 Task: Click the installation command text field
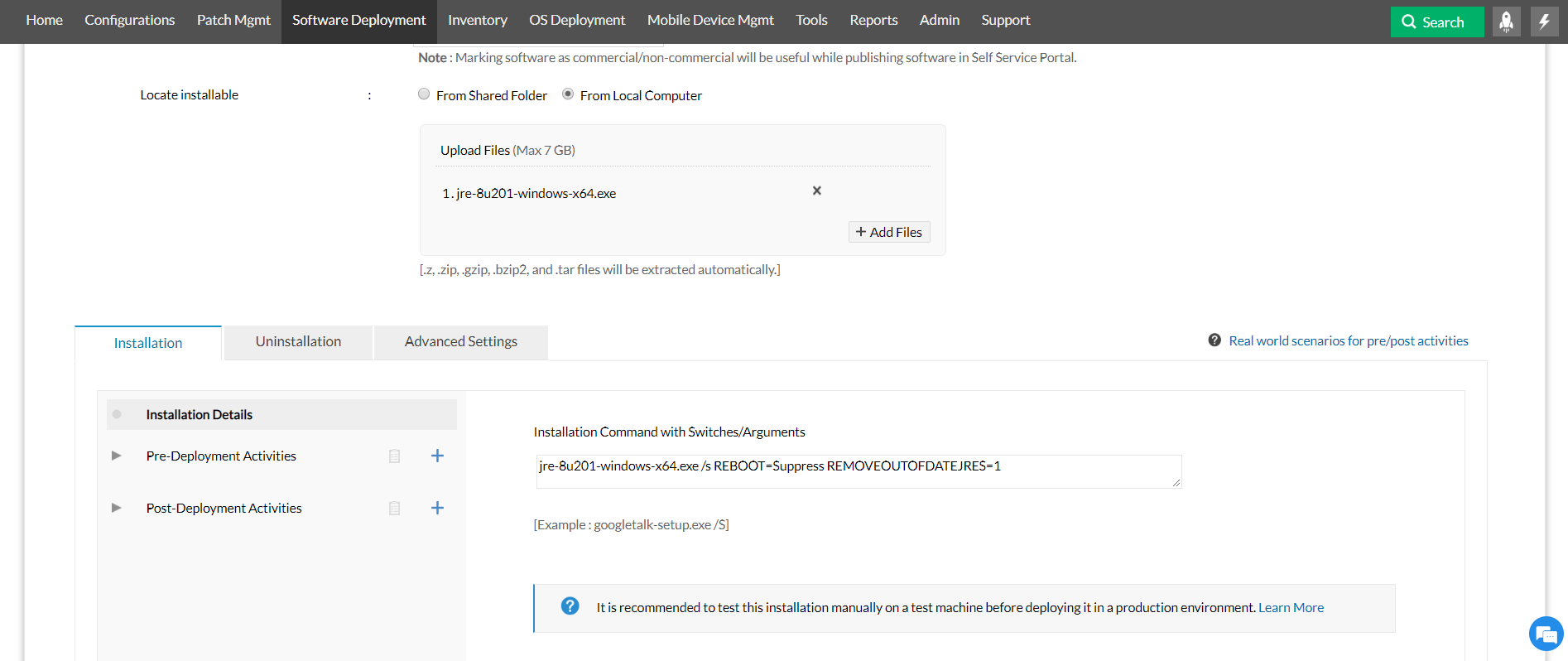(x=858, y=470)
